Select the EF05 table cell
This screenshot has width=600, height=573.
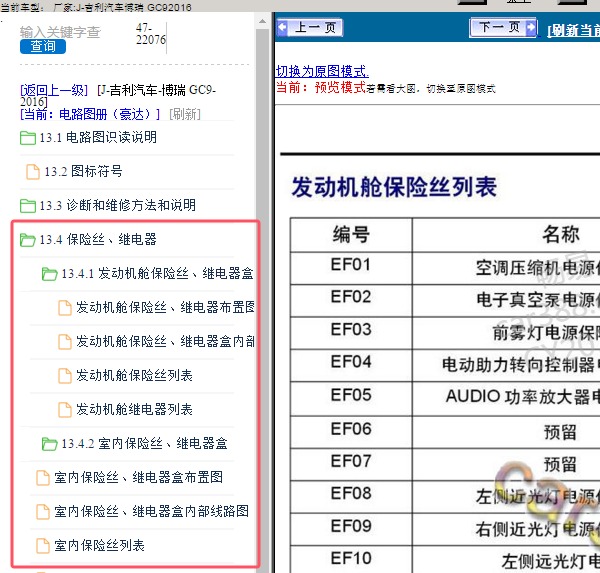point(351,398)
